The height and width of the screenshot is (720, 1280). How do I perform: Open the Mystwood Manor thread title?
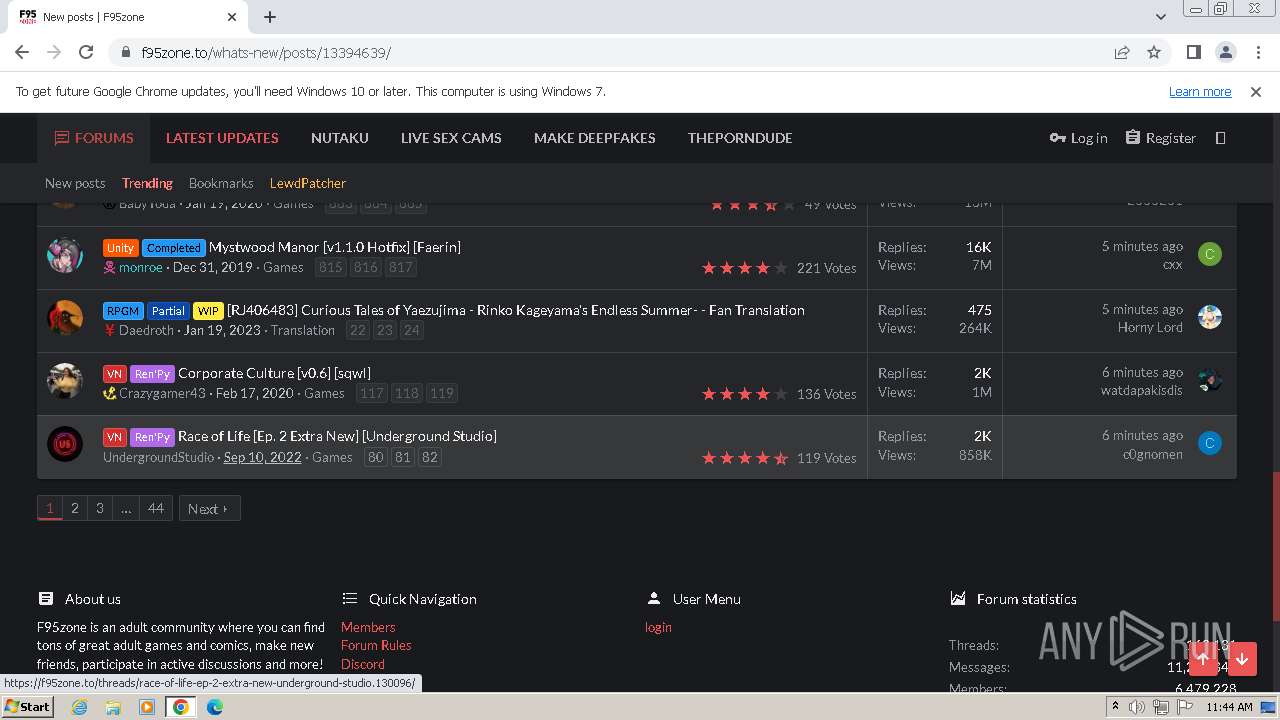335,247
